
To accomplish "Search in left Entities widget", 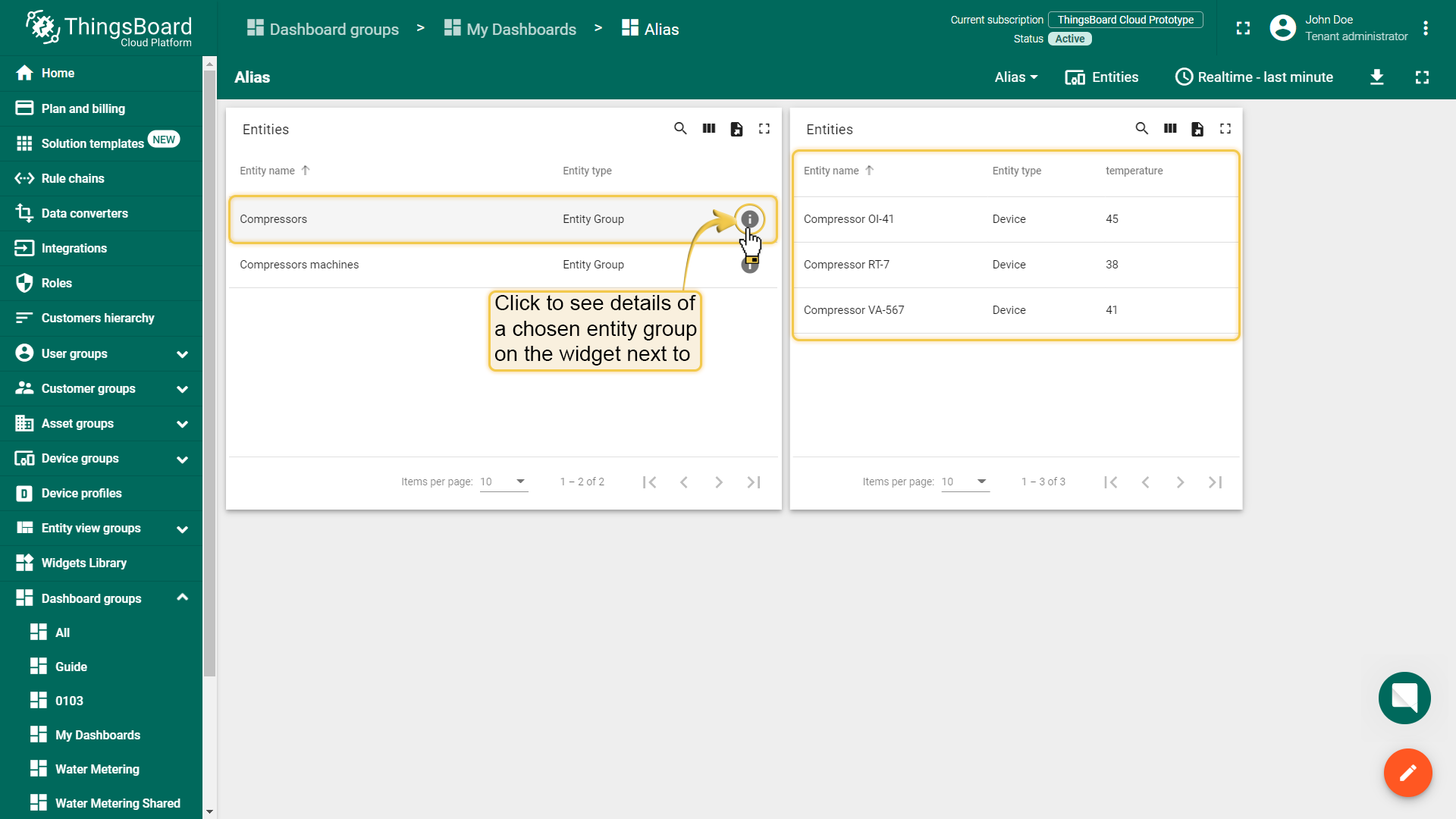I will tap(680, 129).
